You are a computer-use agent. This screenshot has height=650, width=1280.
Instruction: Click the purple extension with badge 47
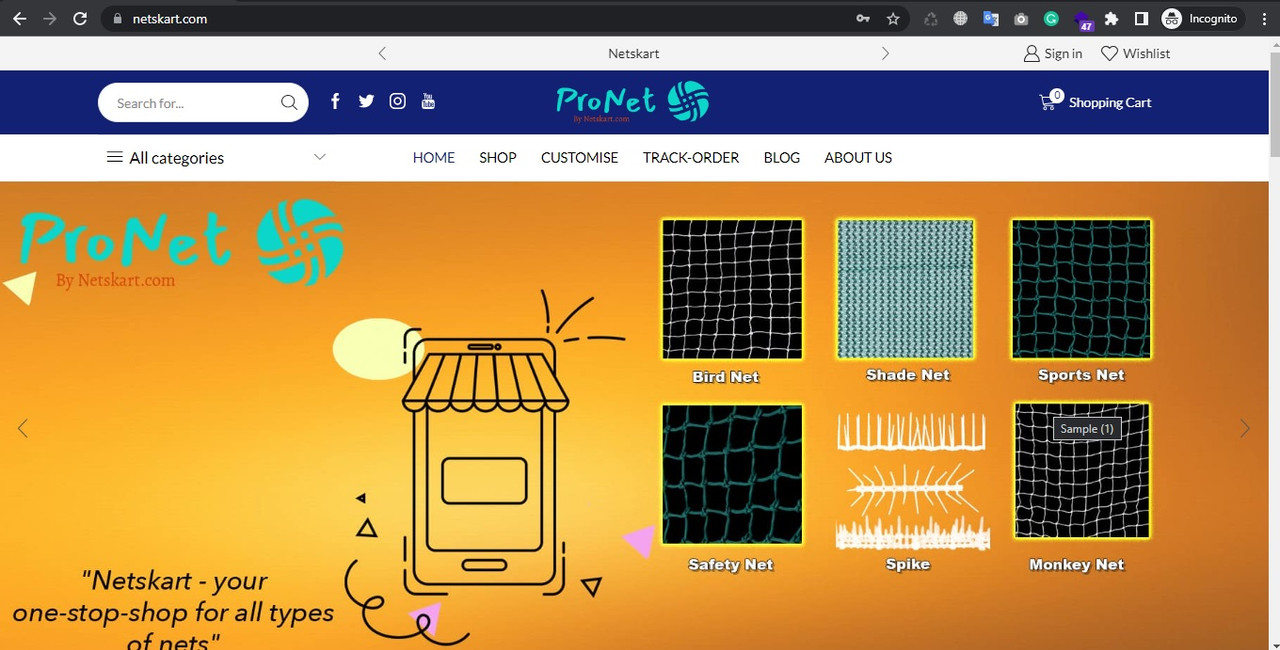[x=1083, y=20]
